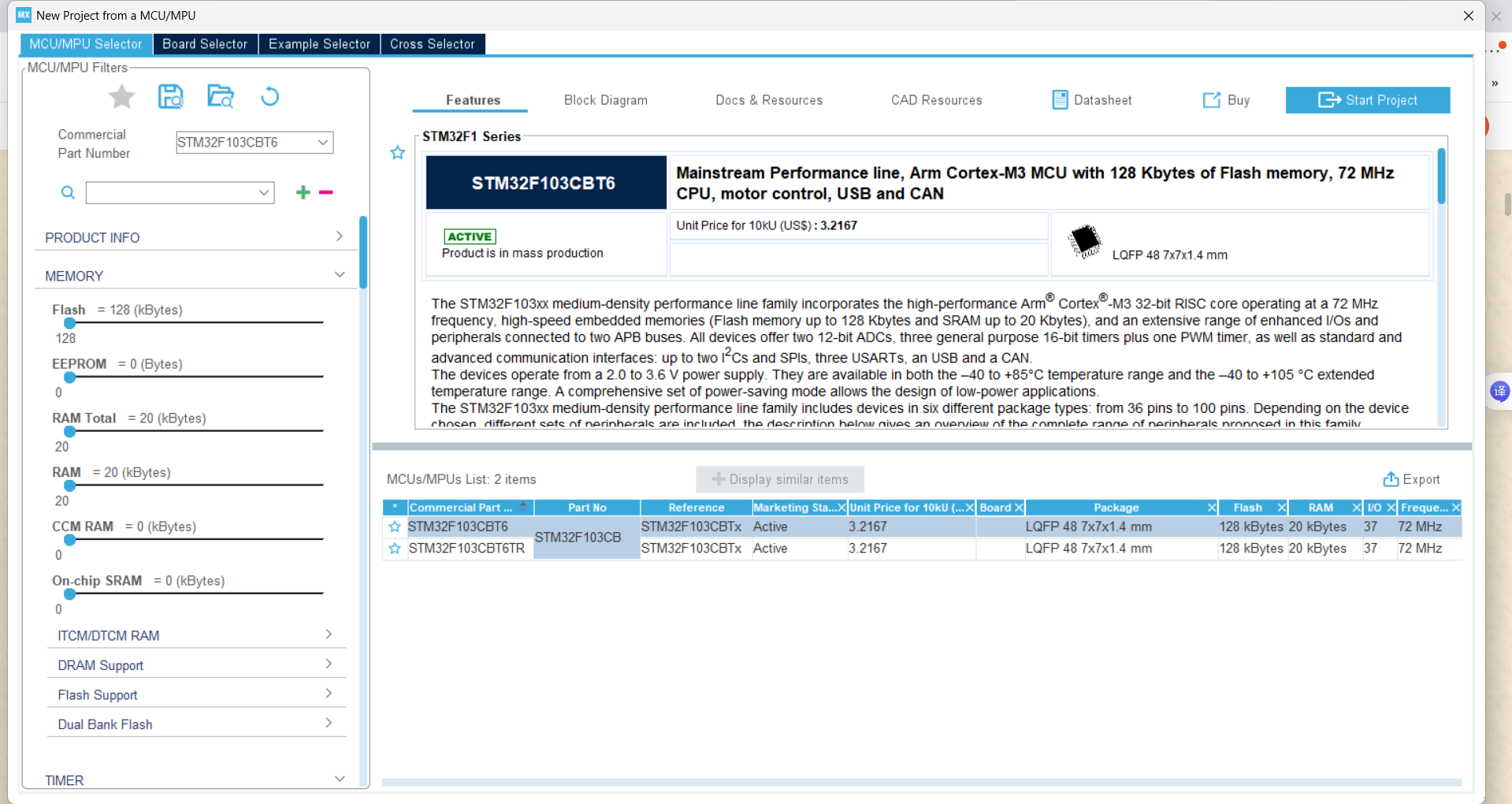Remove the RAM column
Viewport: 1512px width, 804px height.
coord(1357,508)
